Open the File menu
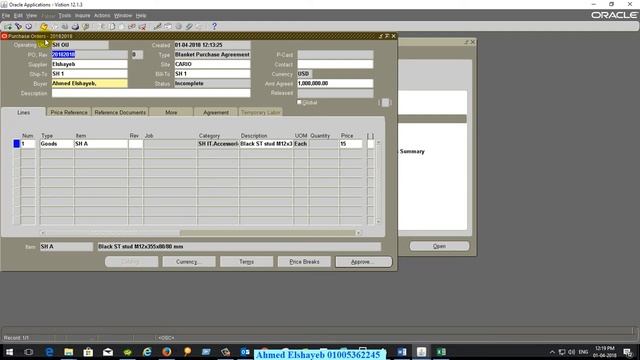Viewport: 640px width, 360px height. (x=6, y=16)
